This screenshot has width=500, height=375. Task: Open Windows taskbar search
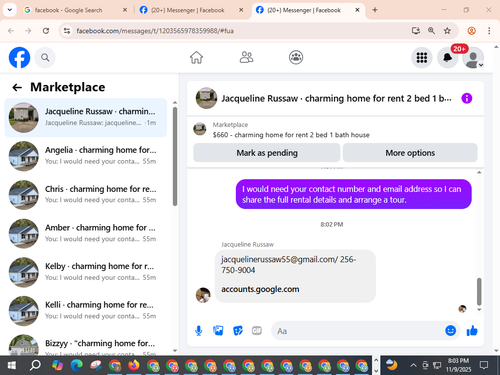(x=35, y=365)
